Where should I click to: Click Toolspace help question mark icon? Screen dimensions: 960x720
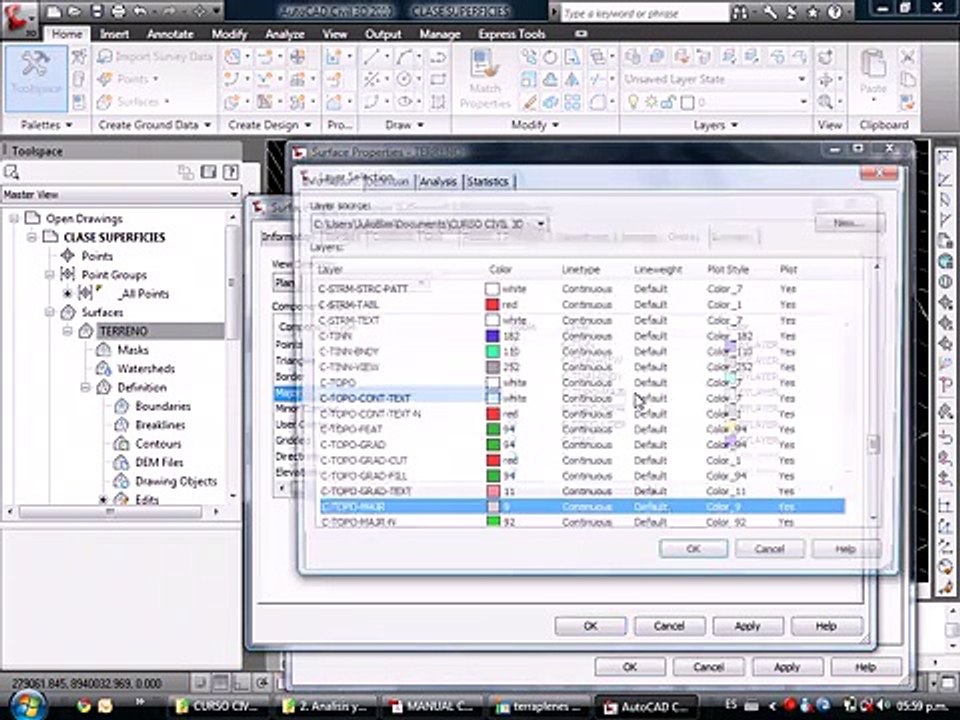tap(230, 172)
